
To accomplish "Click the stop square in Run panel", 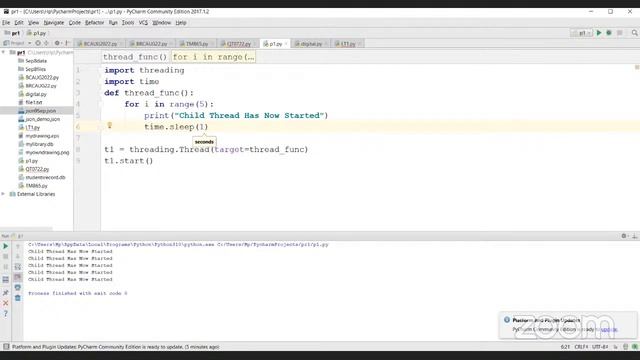I will point(6,257).
